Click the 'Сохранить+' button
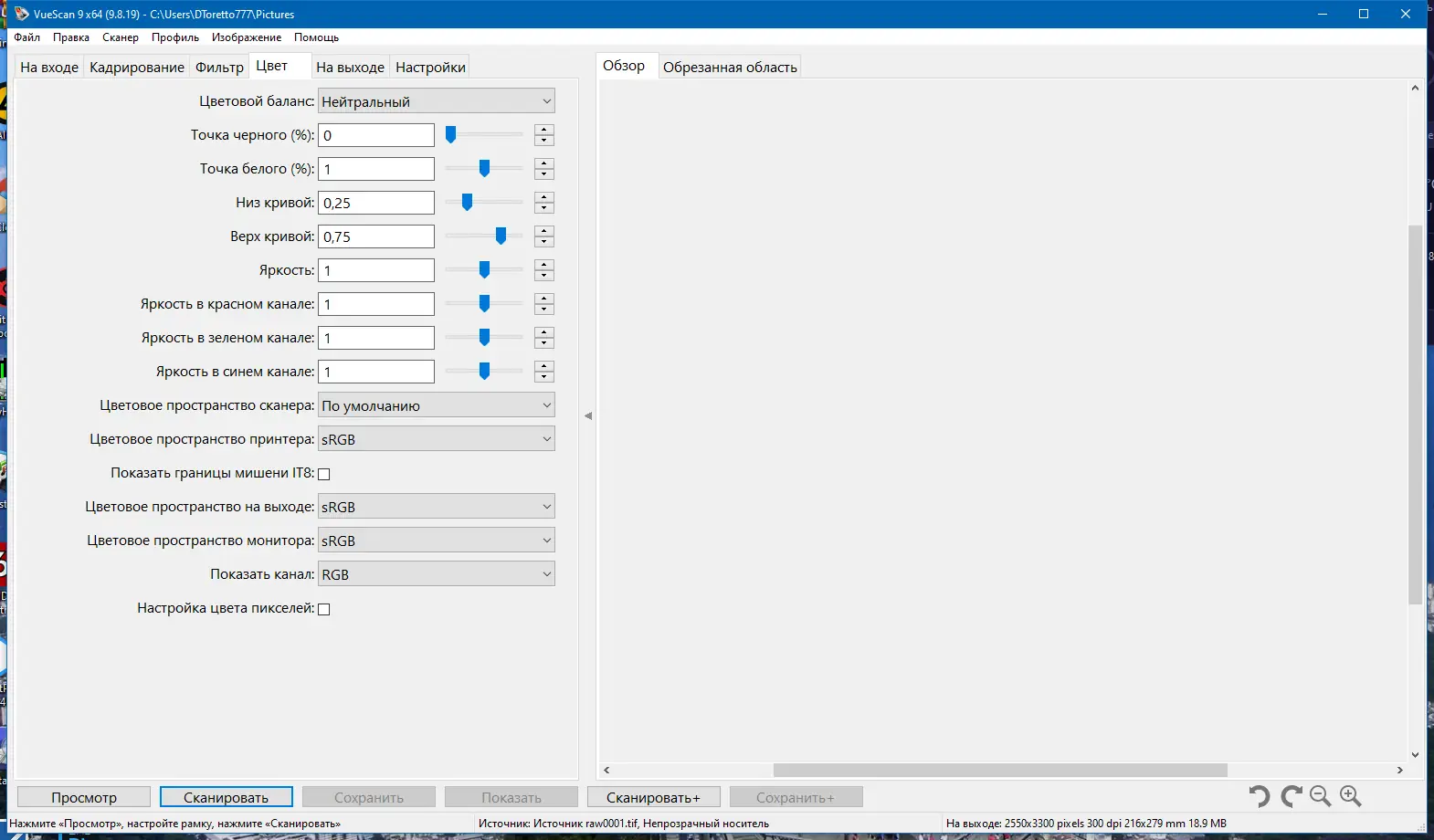 click(x=796, y=797)
